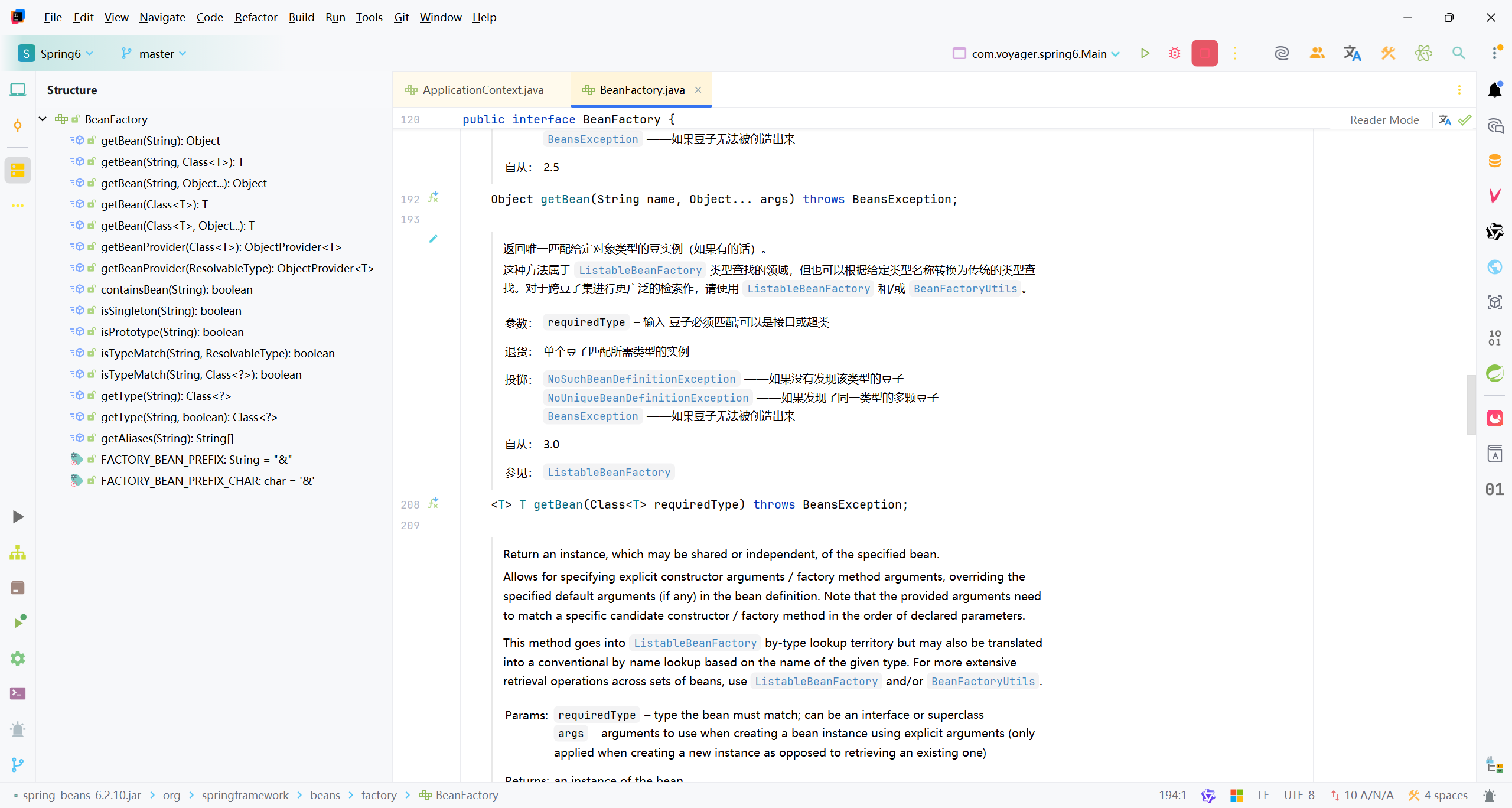Click the NoSuchBeanDefinitionException doc link
This screenshot has width=1512, height=808.
[x=641, y=379]
